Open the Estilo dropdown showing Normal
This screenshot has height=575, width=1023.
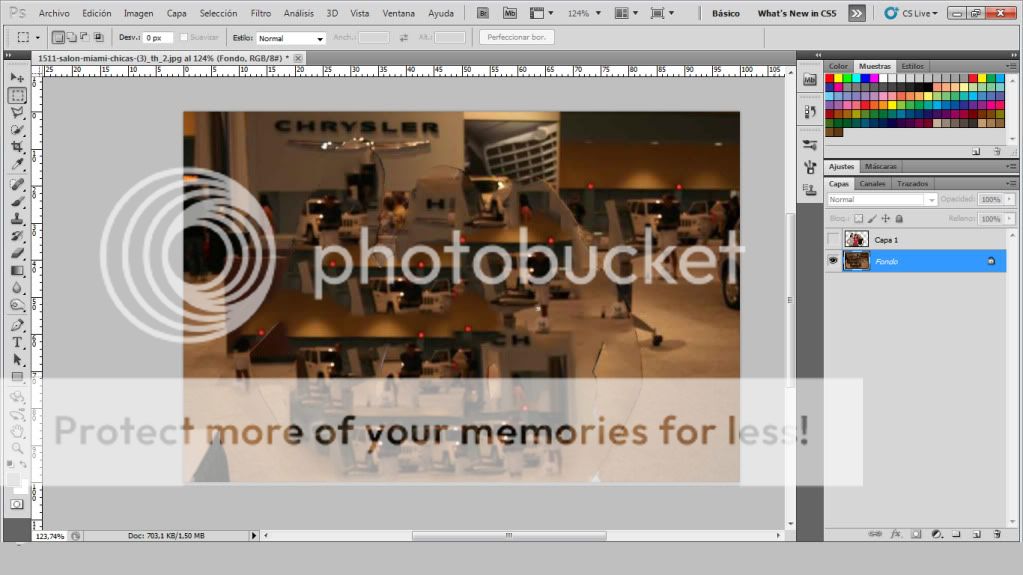[x=291, y=39]
